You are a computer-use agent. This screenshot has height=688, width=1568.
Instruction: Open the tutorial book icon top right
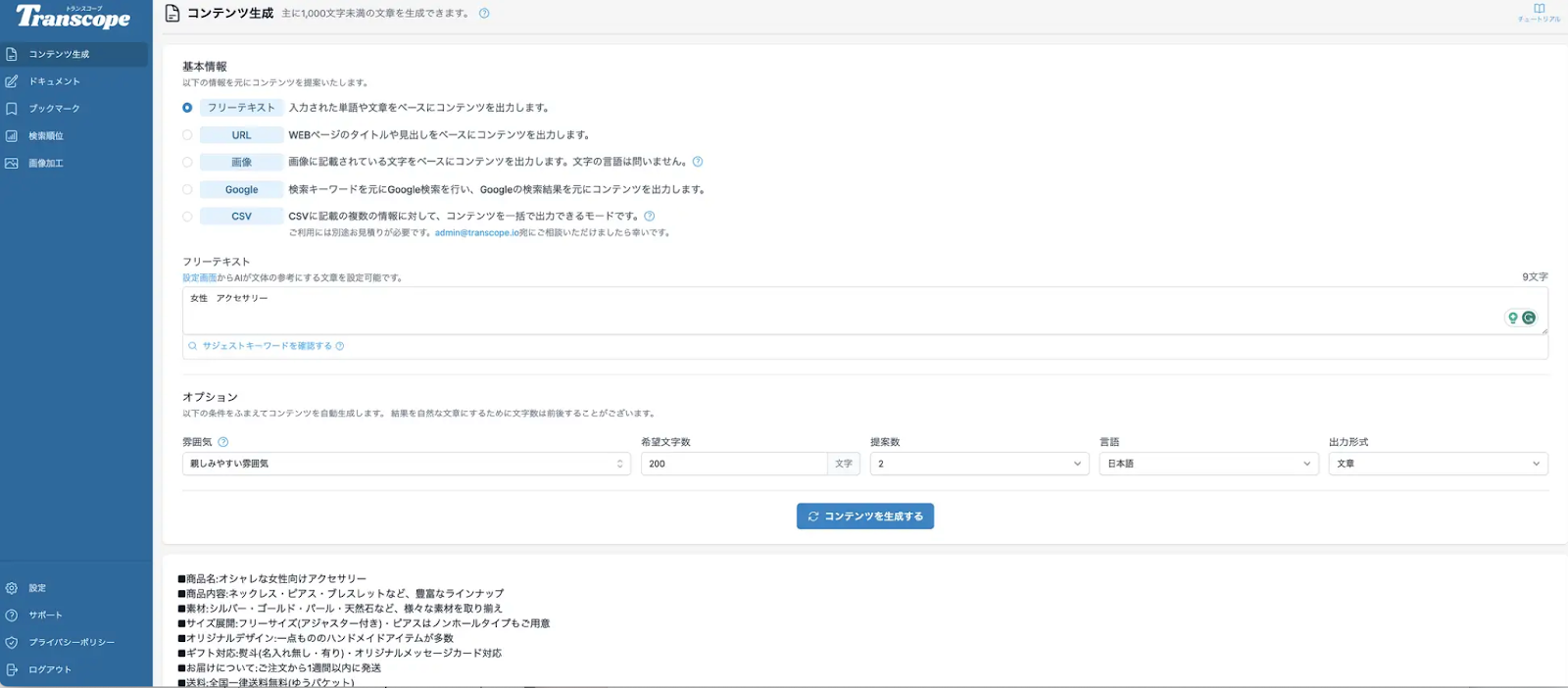(1539, 9)
